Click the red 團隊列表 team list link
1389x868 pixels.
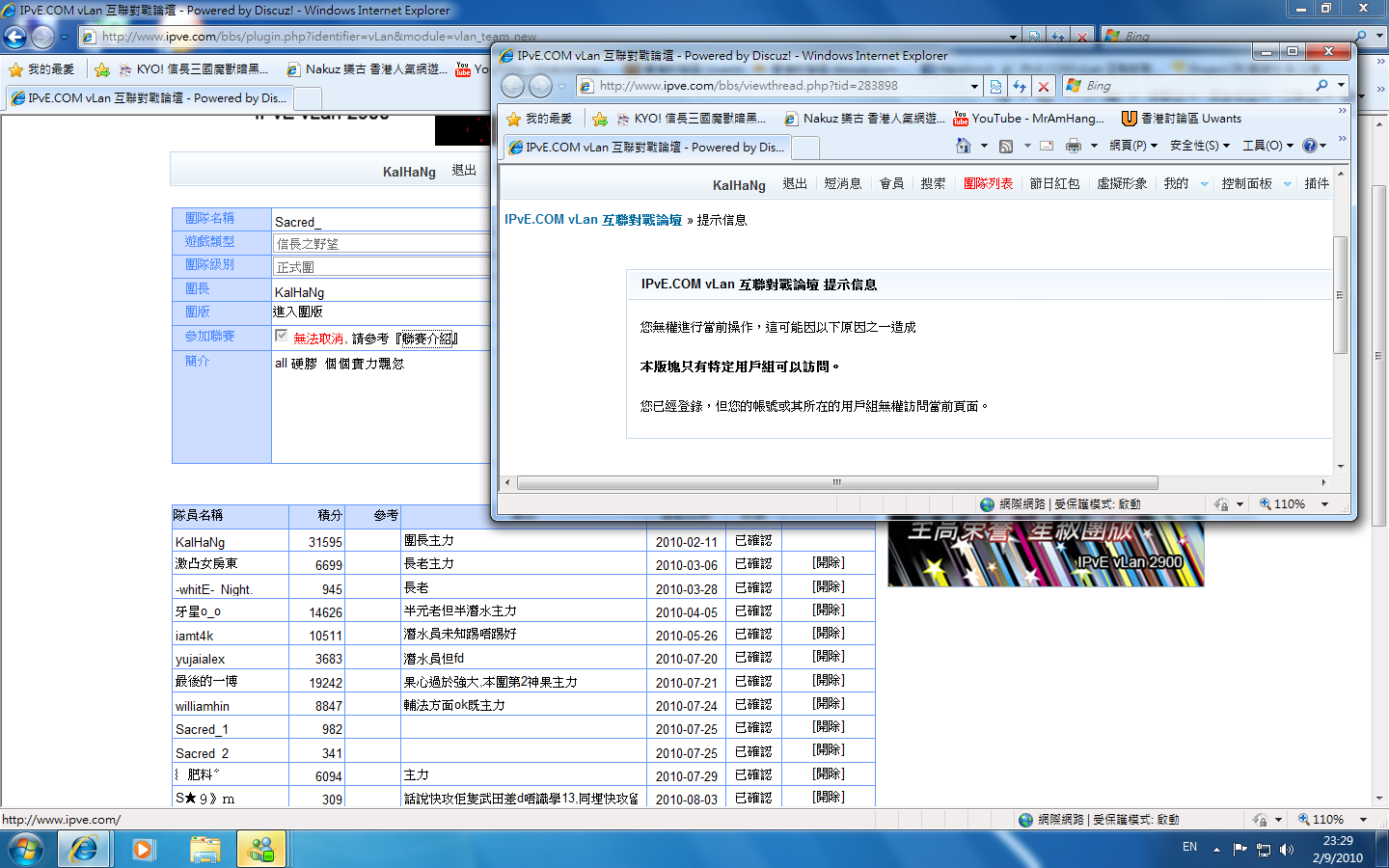pos(988,183)
